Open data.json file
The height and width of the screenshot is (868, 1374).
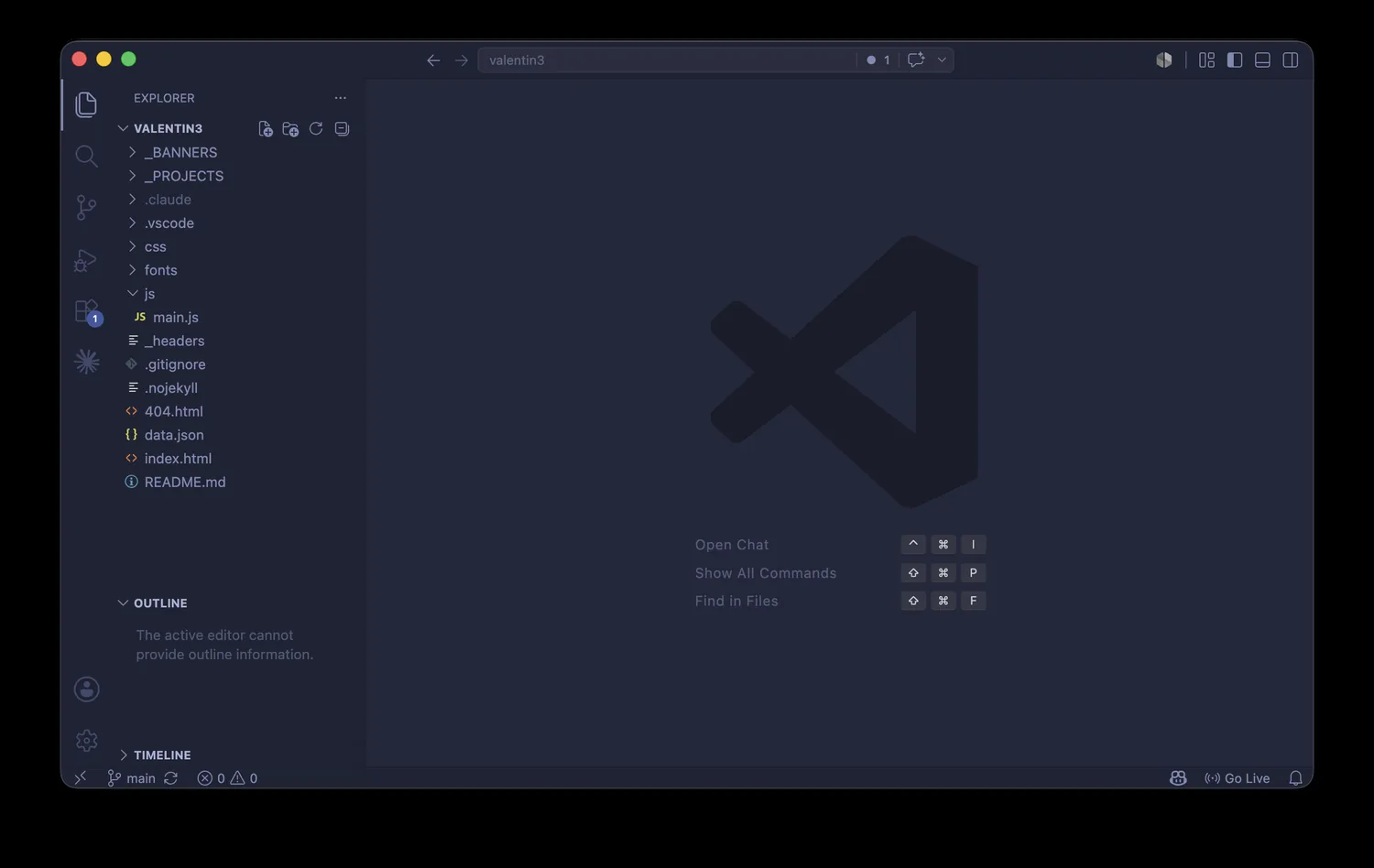pos(174,435)
